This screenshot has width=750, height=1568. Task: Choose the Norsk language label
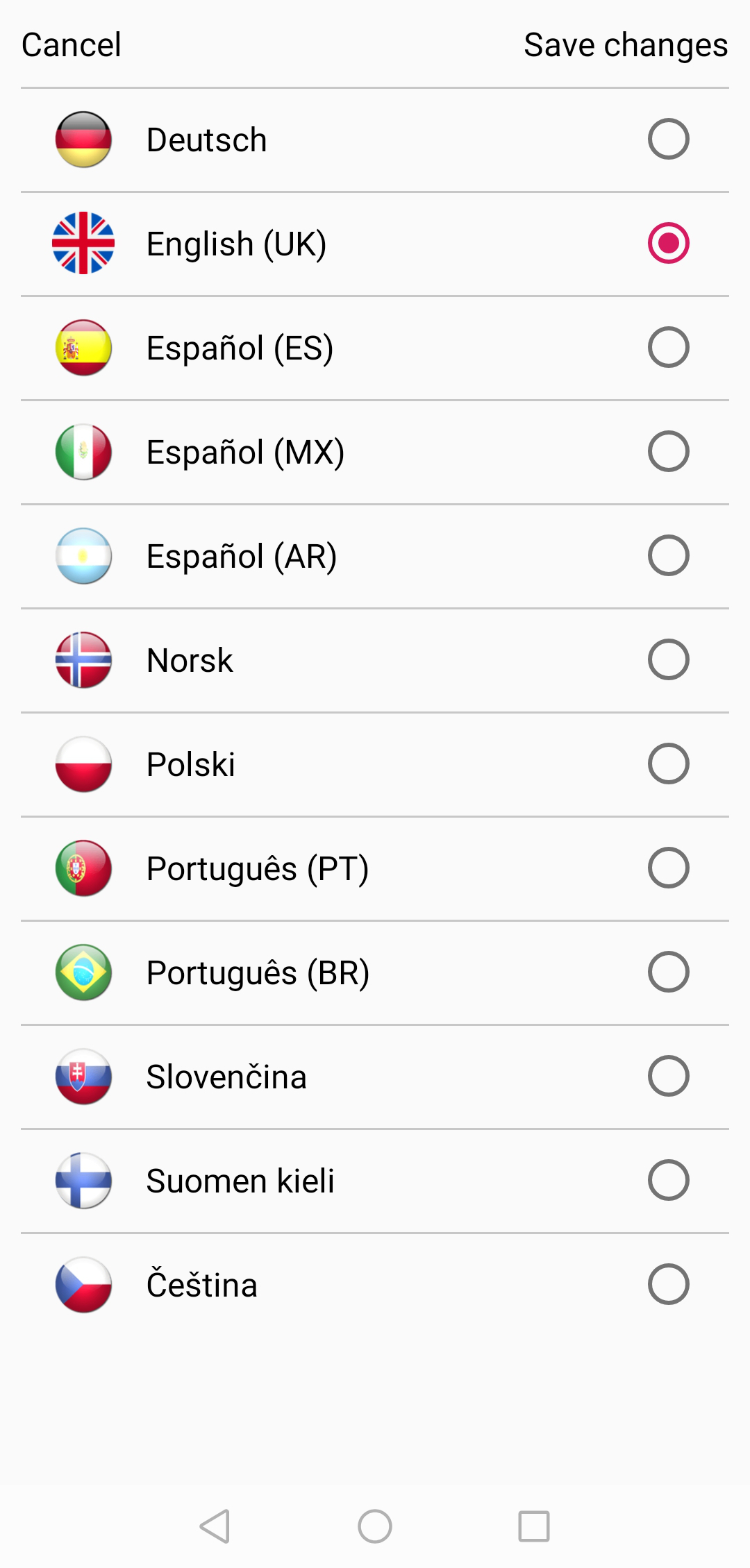[190, 660]
